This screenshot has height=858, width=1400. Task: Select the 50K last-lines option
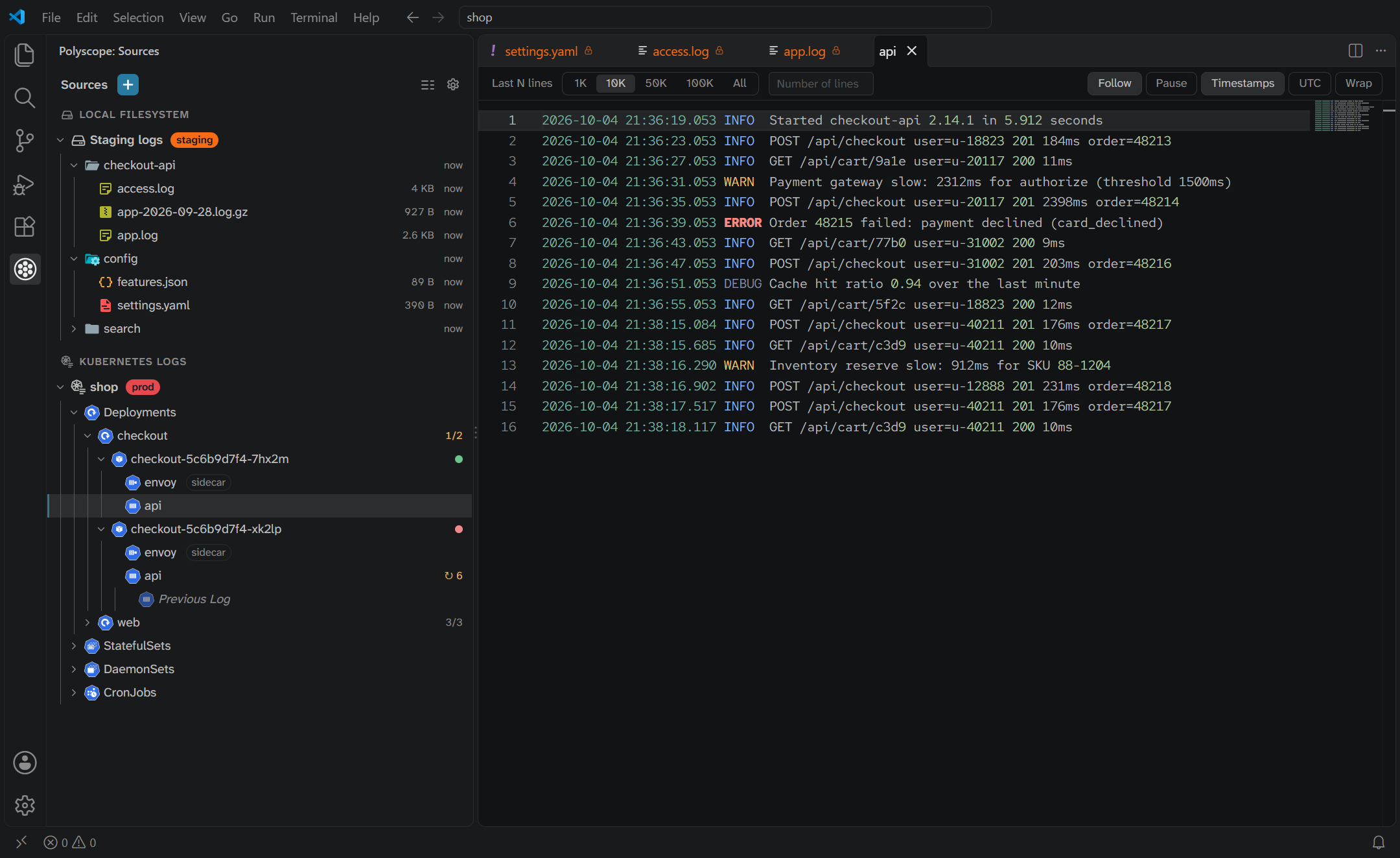pyautogui.click(x=655, y=84)
